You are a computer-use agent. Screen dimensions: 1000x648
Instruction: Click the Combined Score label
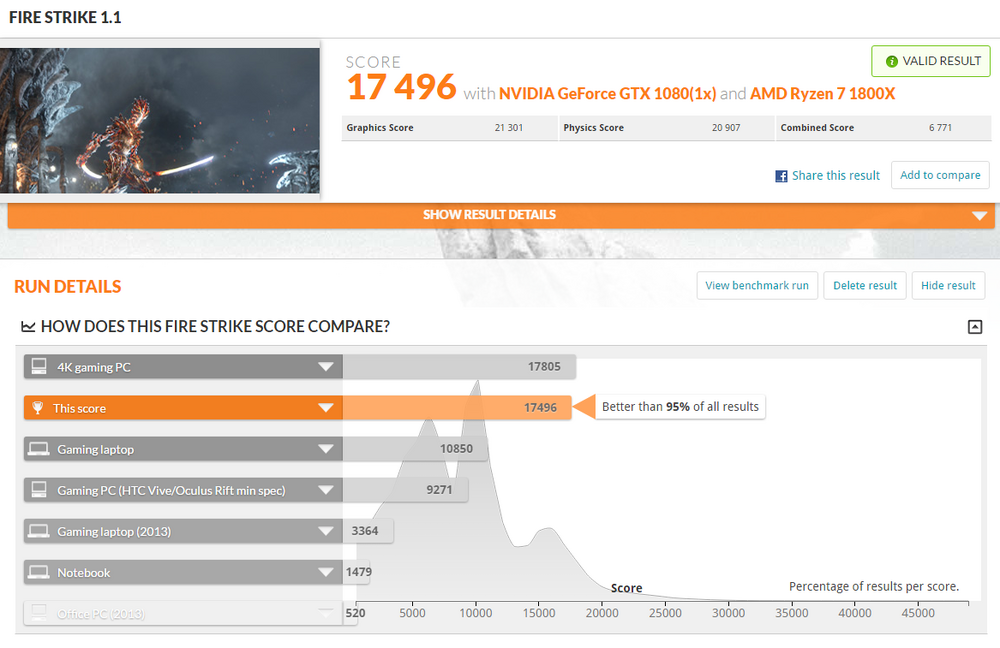point(817,128)
